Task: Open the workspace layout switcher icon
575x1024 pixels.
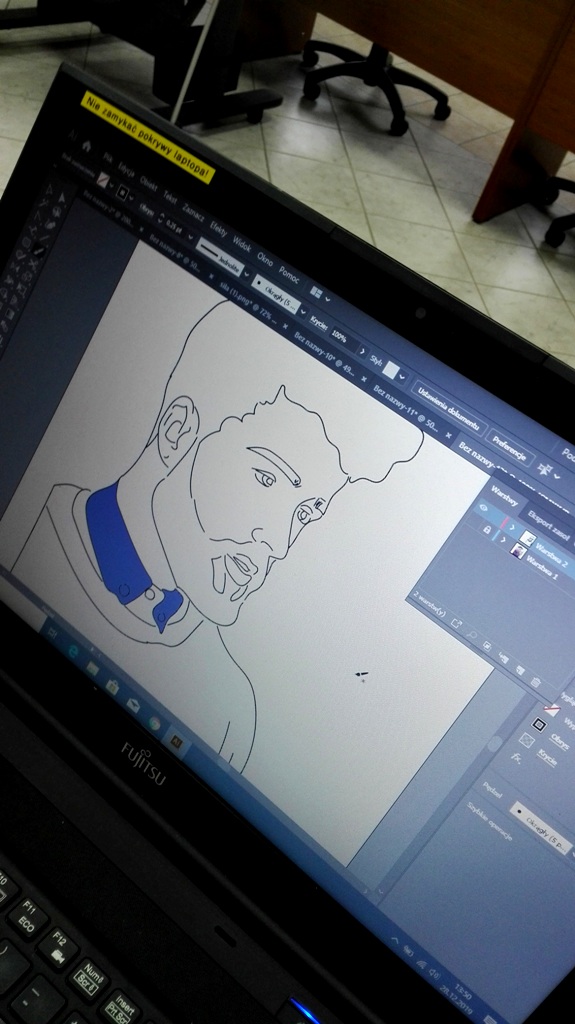Action: [318, 293]
